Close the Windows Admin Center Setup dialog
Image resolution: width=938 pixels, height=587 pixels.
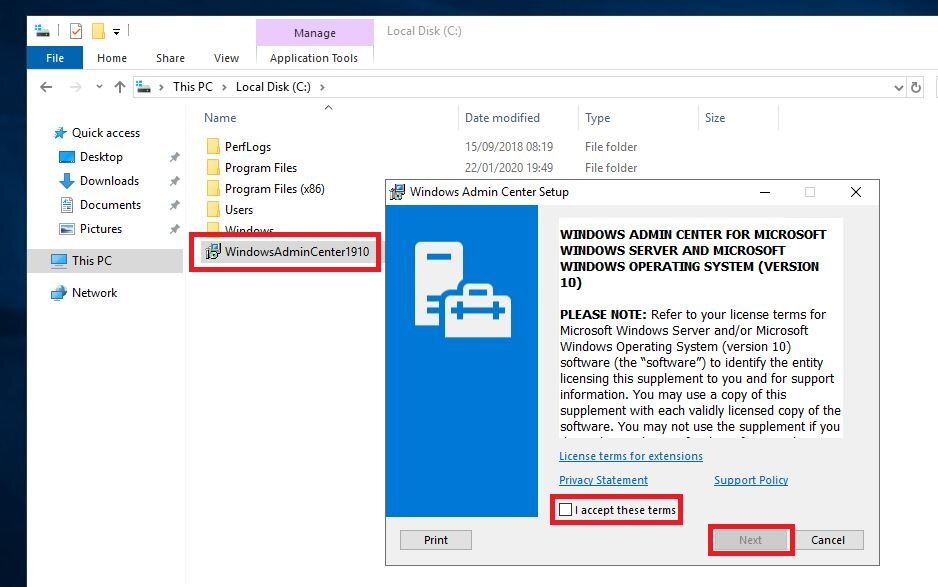[x=856, y=192]
